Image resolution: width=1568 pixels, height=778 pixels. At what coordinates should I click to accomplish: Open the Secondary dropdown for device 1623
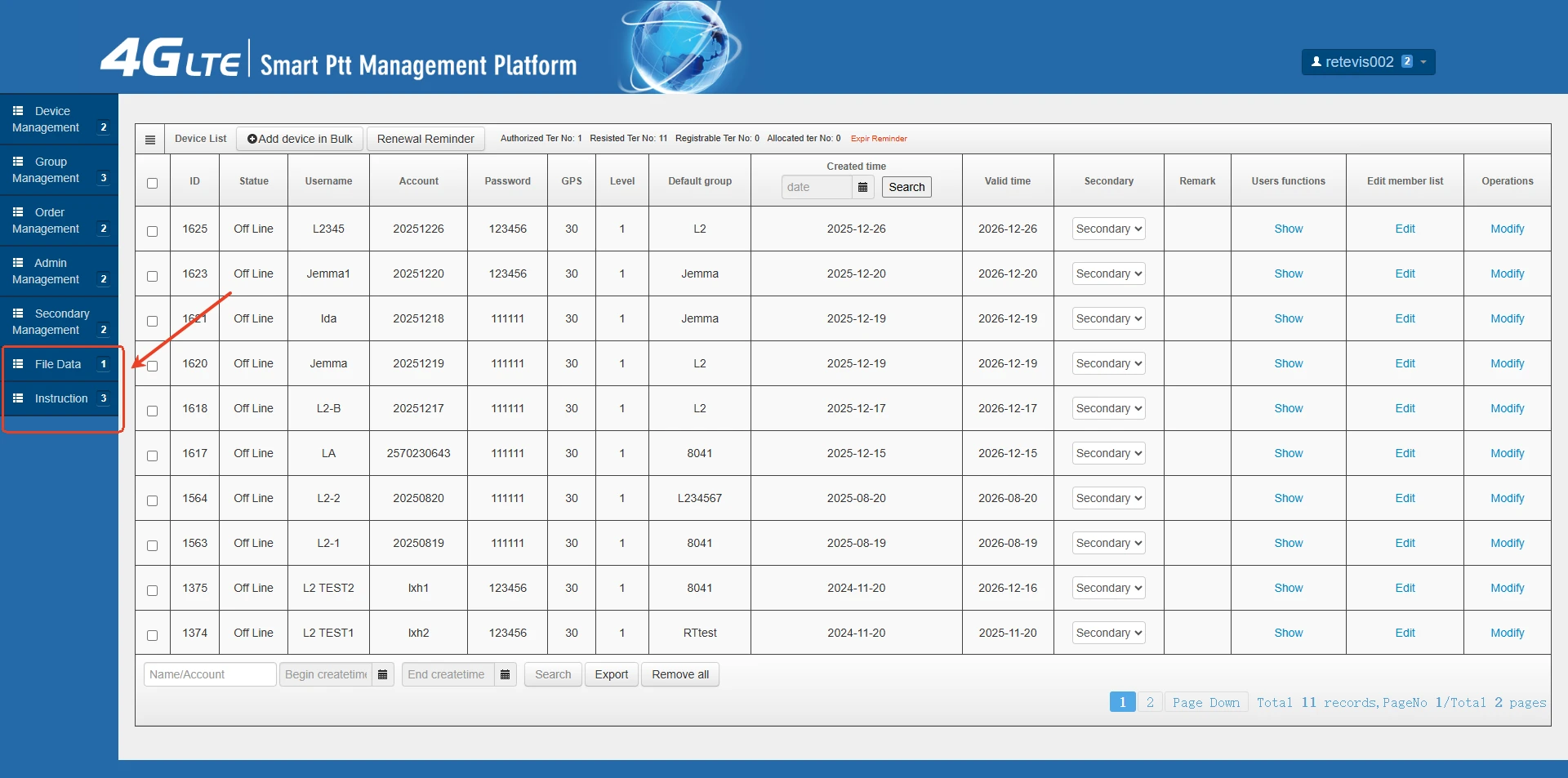pos(1107,273)
